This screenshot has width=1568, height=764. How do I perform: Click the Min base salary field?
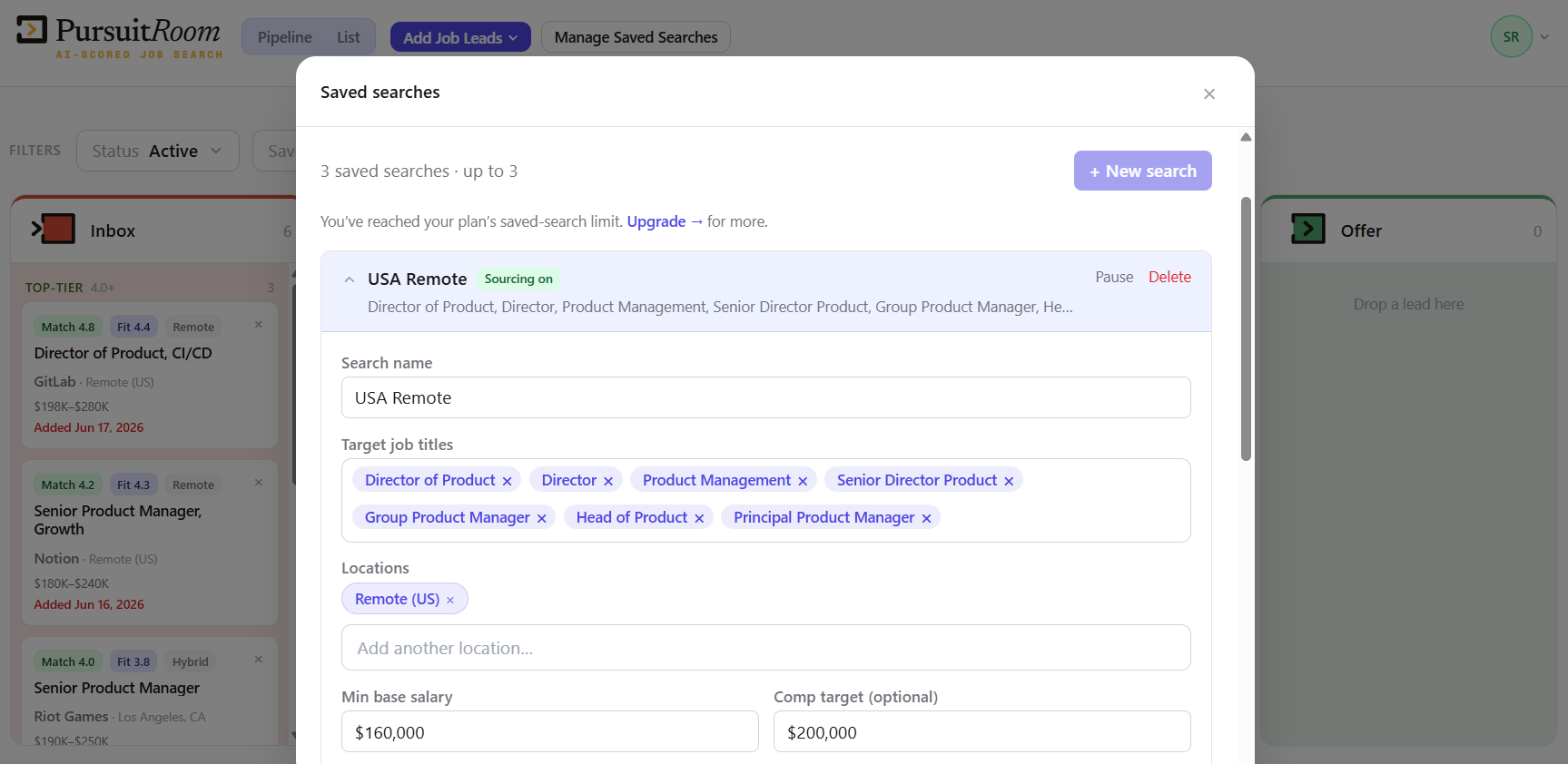550,731
